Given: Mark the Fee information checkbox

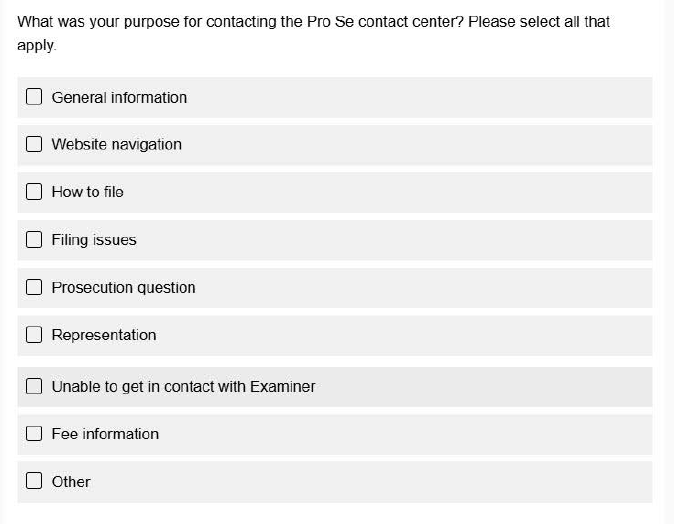Looking at the screenshot, I should coord(34,433).
